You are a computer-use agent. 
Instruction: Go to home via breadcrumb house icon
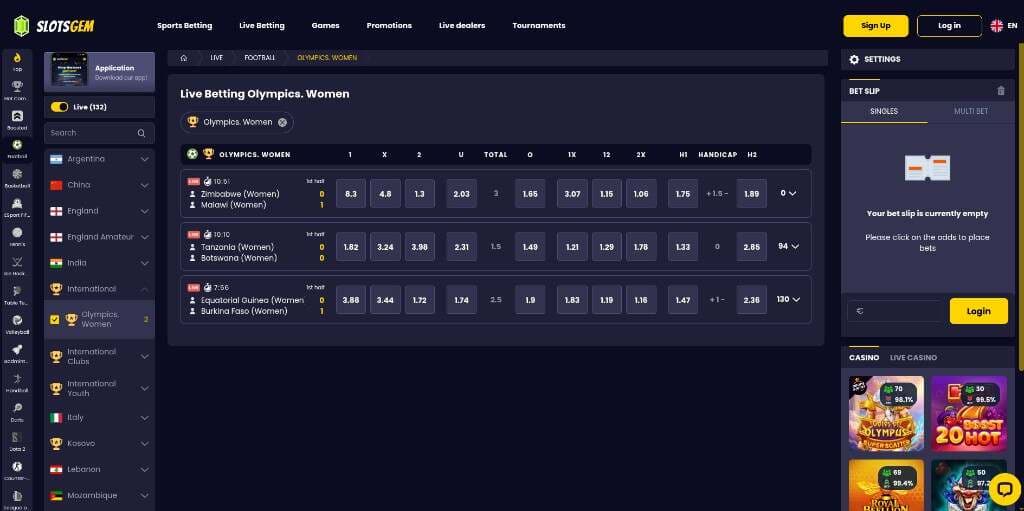tap(184, 58)
